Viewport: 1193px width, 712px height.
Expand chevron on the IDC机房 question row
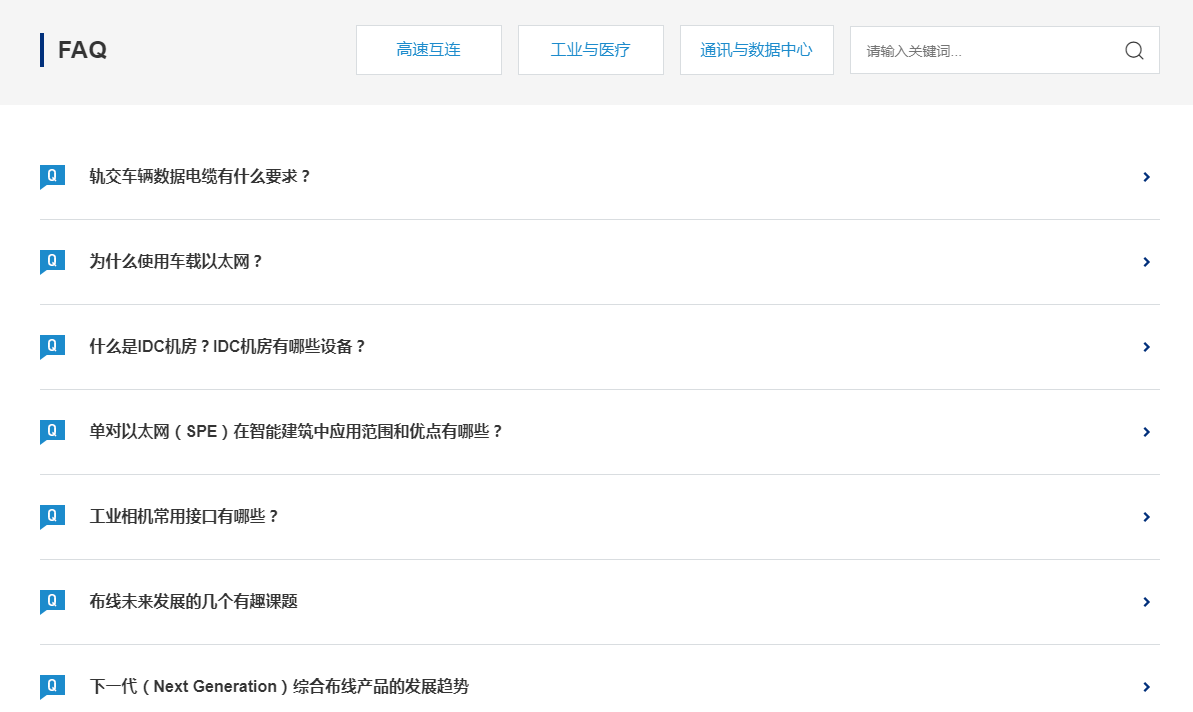pyautogui.click(x=1146, y=347)
